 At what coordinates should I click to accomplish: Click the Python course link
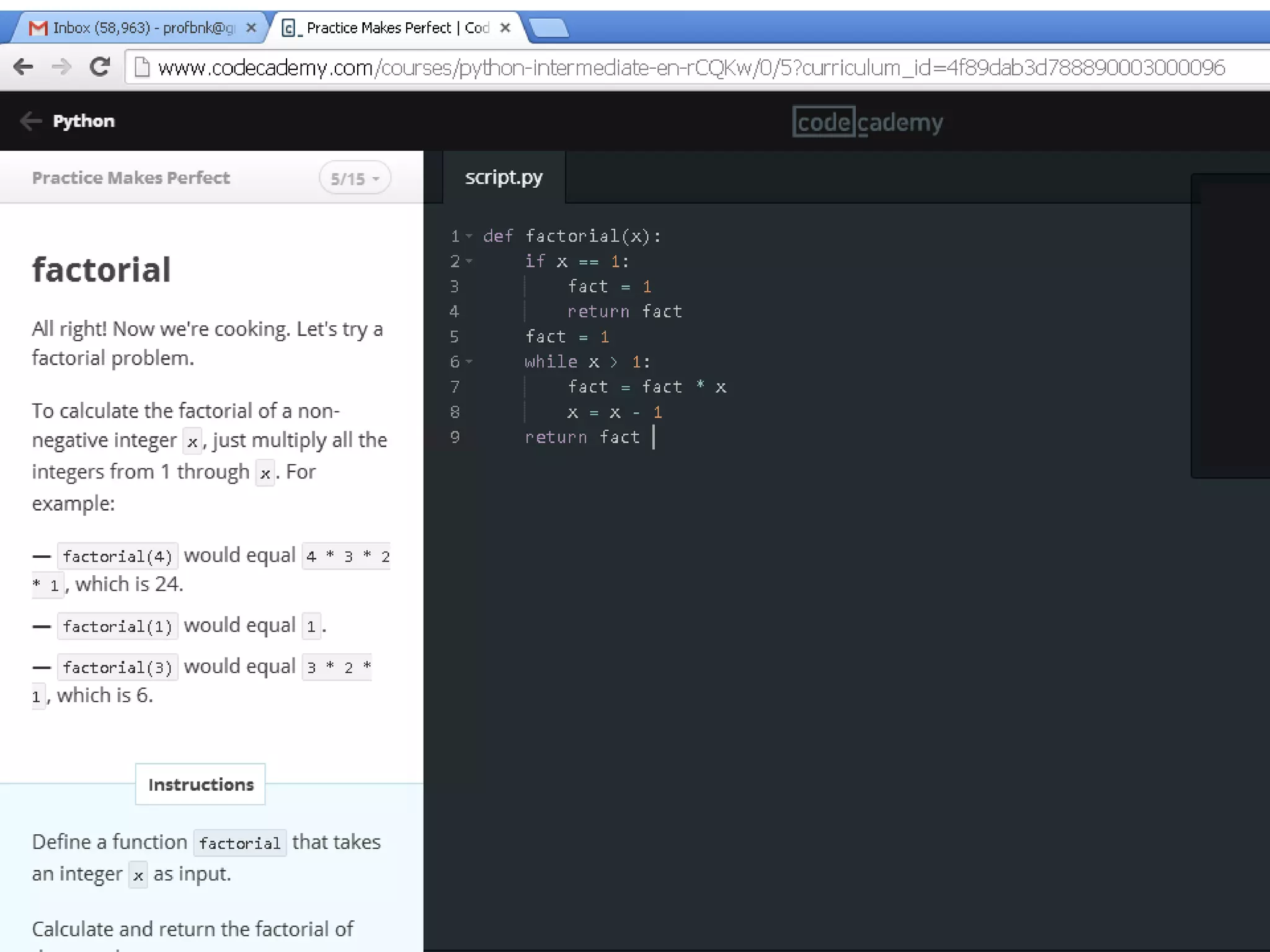click(x=84, y=121)
